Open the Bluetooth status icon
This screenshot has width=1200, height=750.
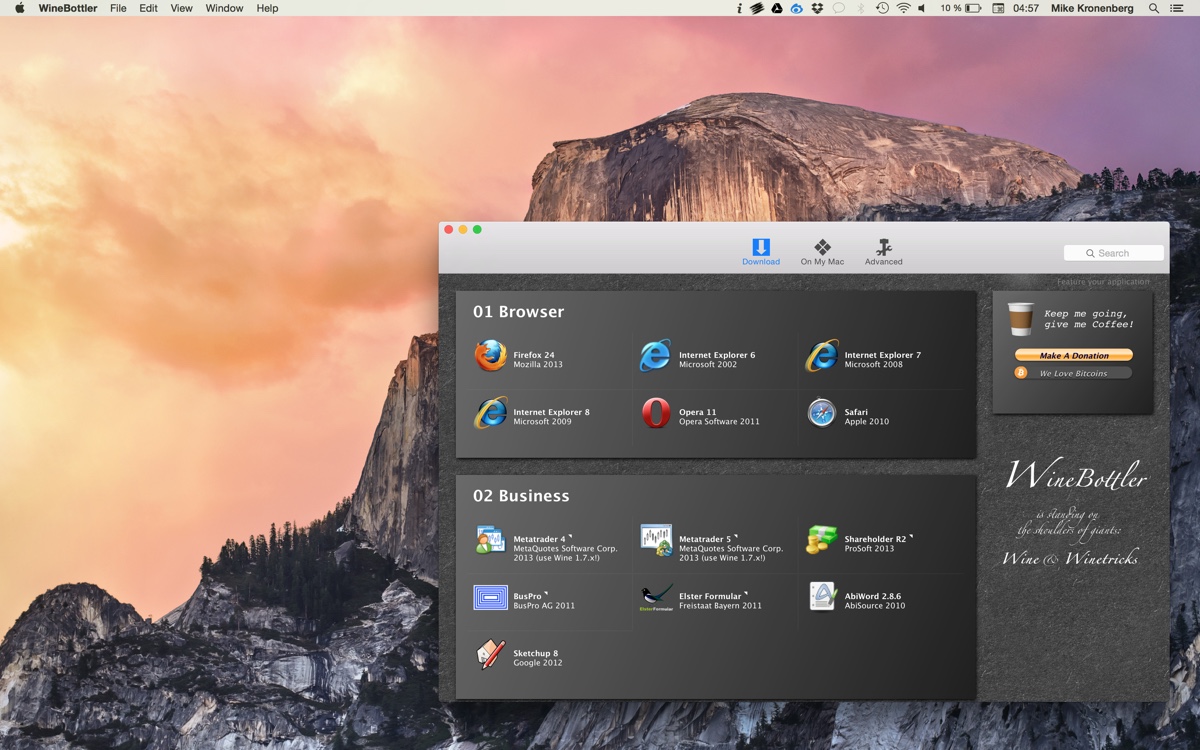point(861,8)
